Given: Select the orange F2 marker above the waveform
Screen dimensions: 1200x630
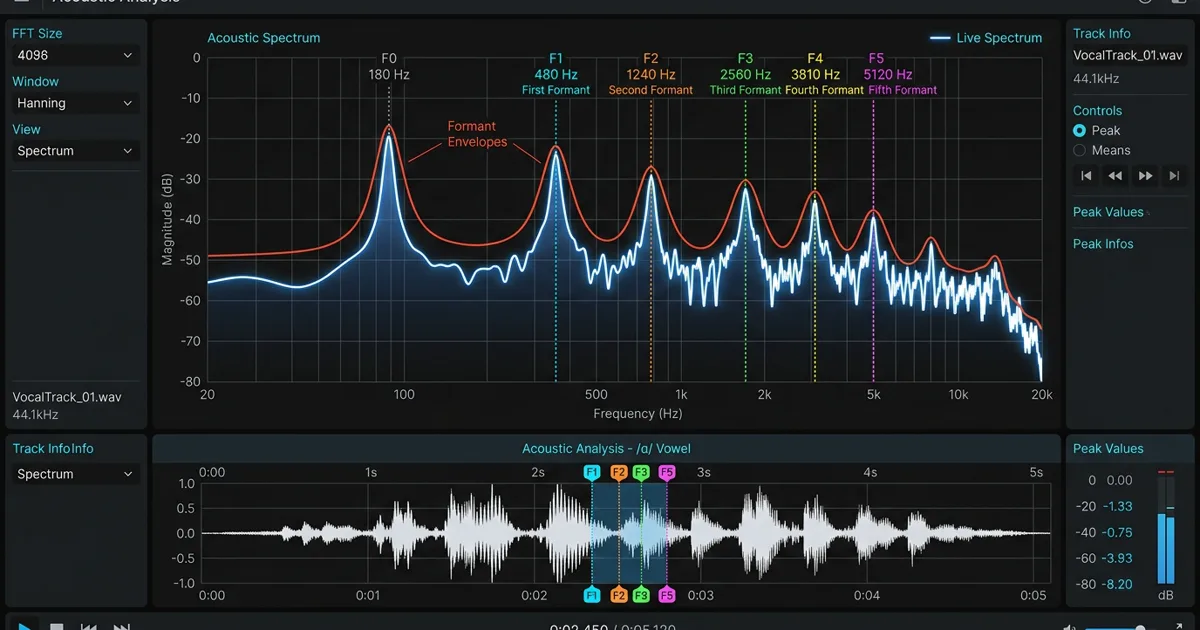Looking at the screenshot, I should pos(619,472).
